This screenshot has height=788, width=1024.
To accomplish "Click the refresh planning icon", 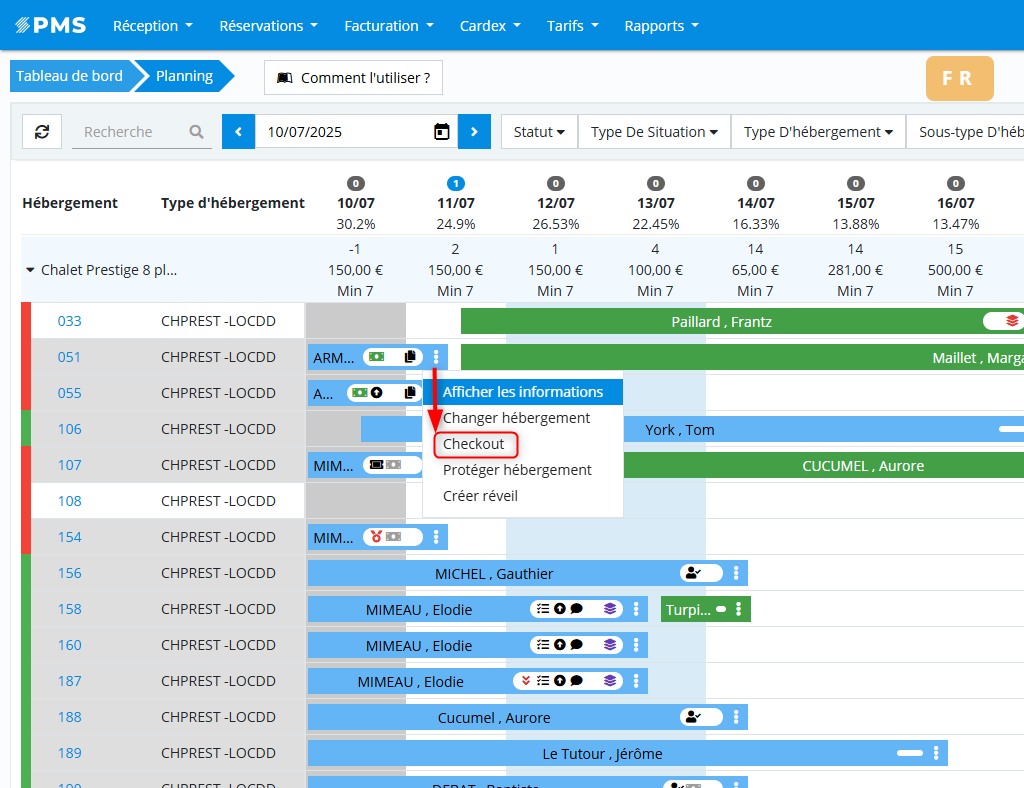I will tap(42, 132).
